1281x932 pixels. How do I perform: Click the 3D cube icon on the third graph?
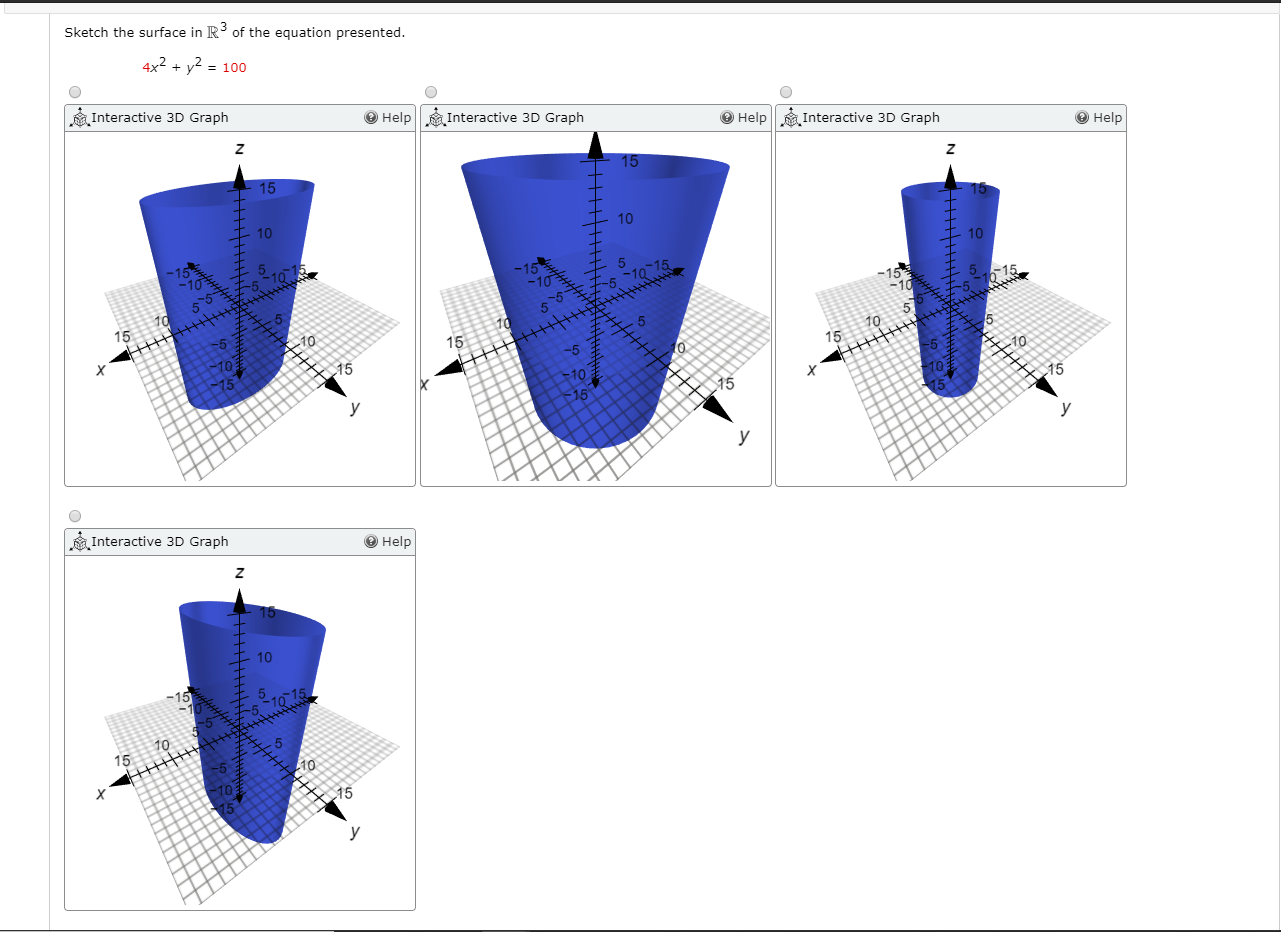click(x=791, y=117)
